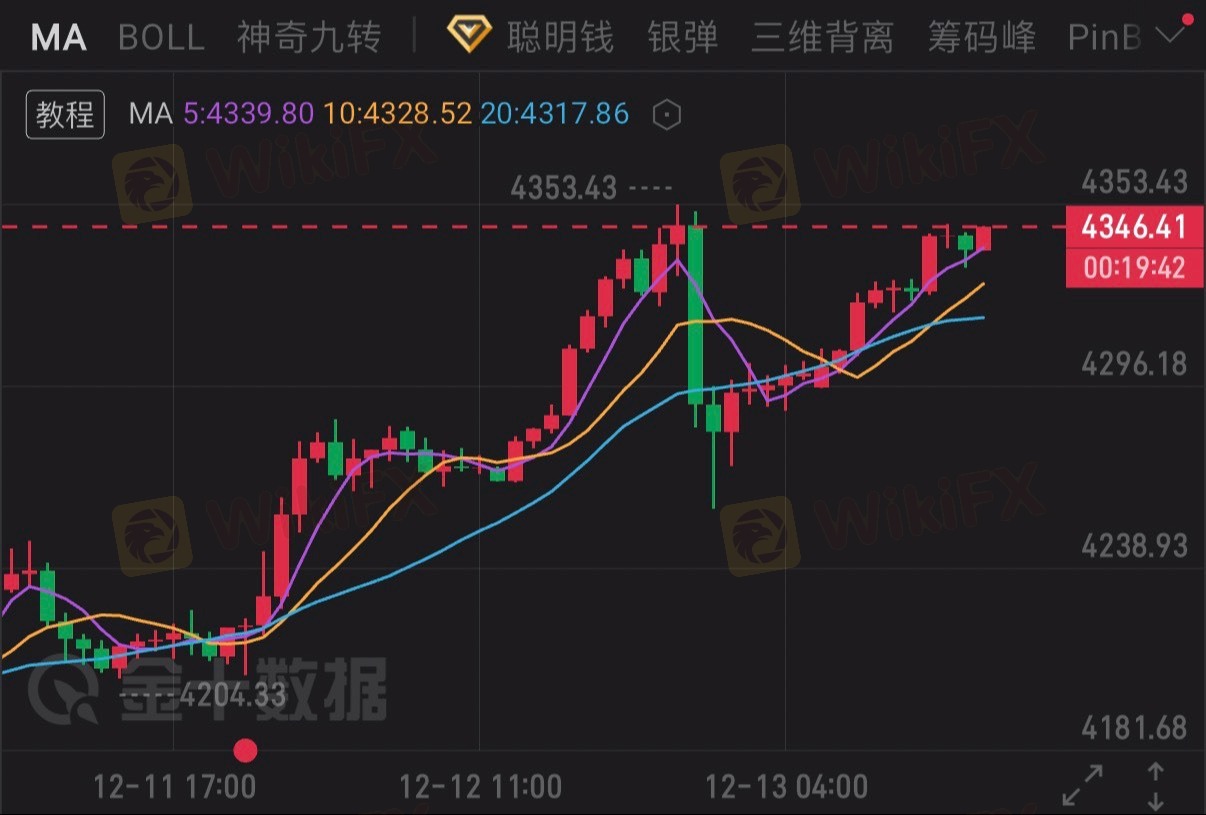Tap the diamond icon beside 聪明钱

click(469, 36)
